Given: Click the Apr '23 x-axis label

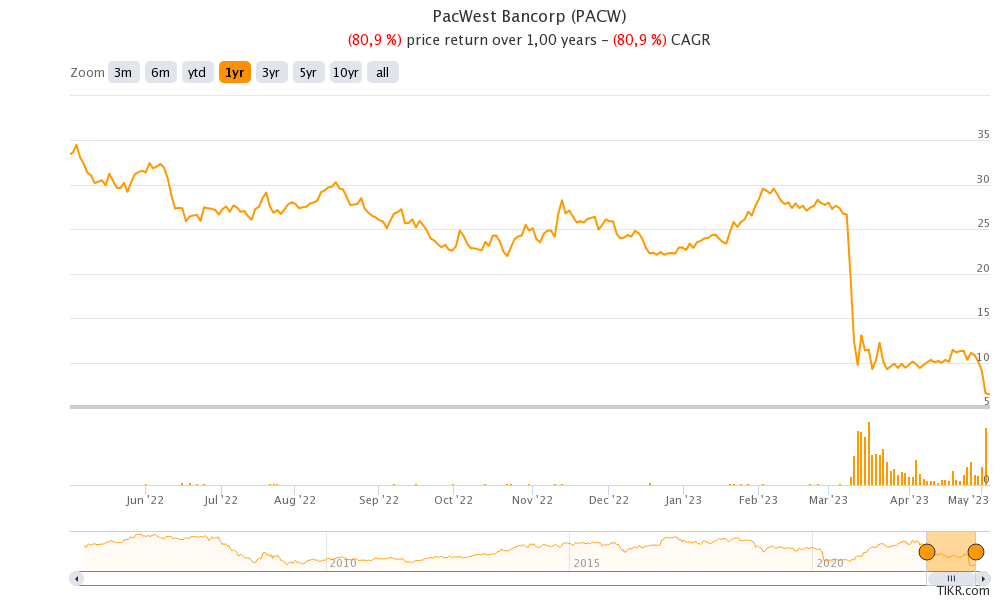Looking at the screenshot, I should 909,500.
